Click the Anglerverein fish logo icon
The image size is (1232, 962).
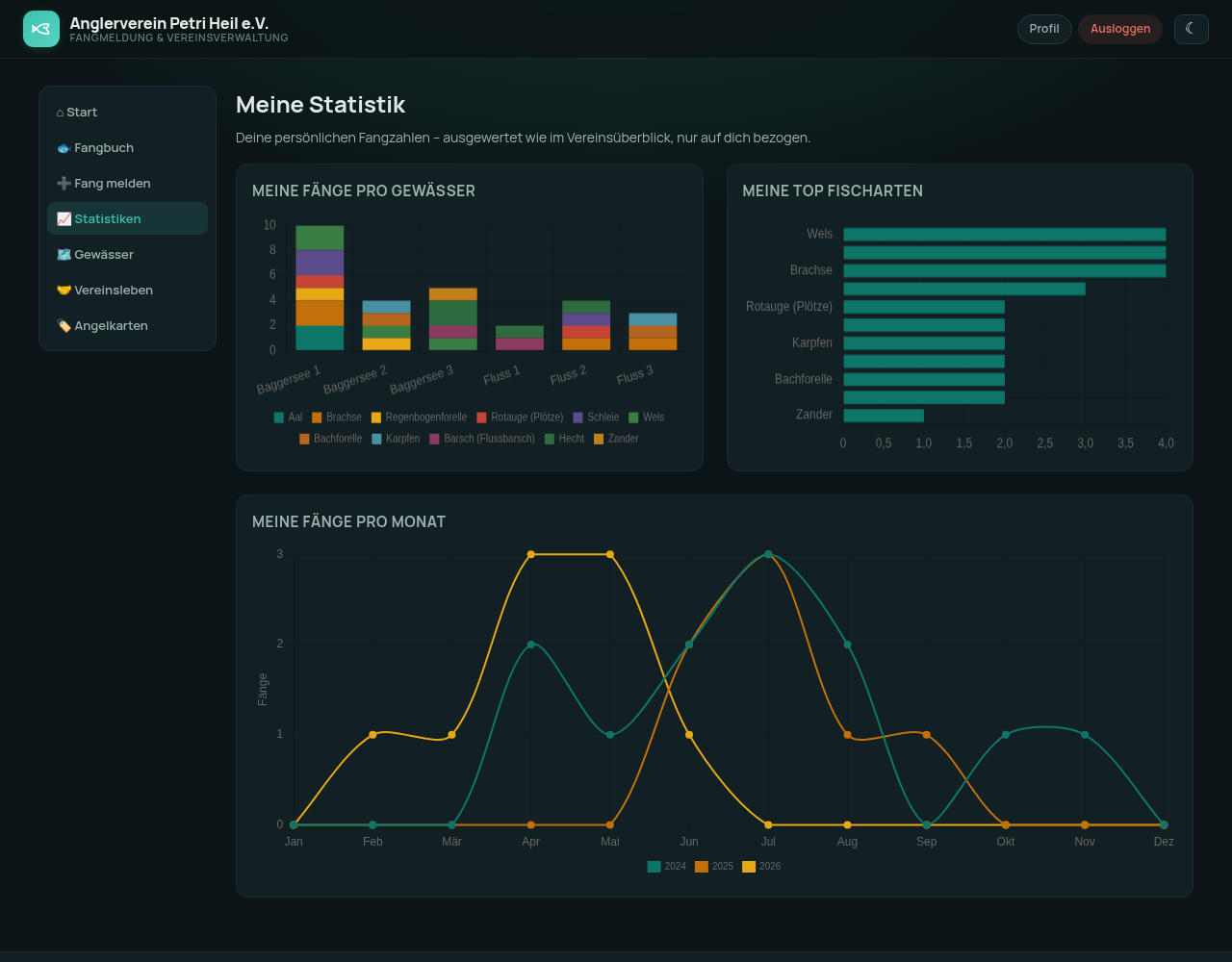[41, 29]
